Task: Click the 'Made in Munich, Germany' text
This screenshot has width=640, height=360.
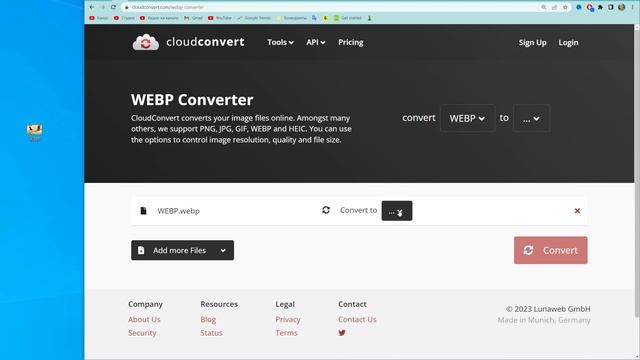Action: point(544,320)
